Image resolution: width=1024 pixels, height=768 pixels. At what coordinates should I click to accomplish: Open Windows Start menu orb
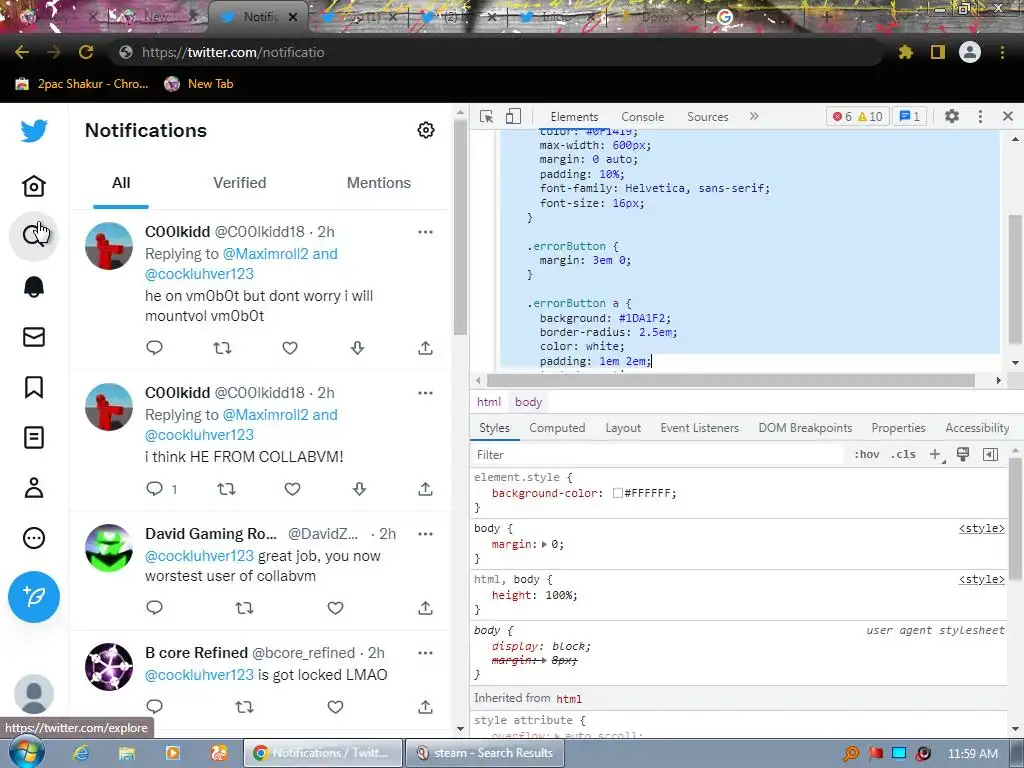[x=27, y=752]
